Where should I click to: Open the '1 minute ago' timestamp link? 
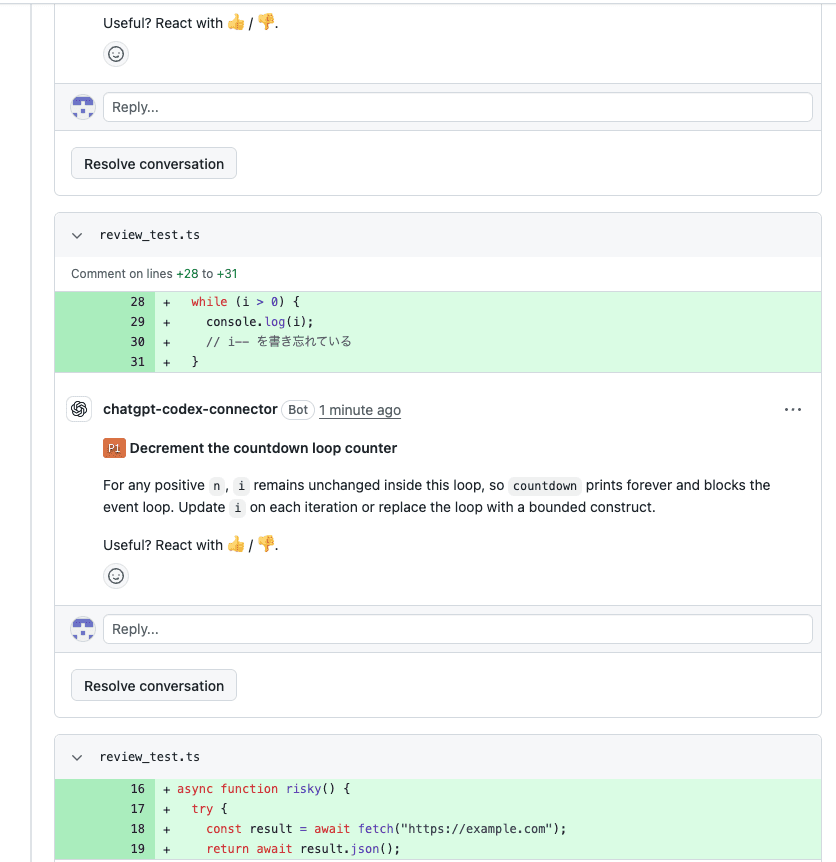tap(360, 410)
